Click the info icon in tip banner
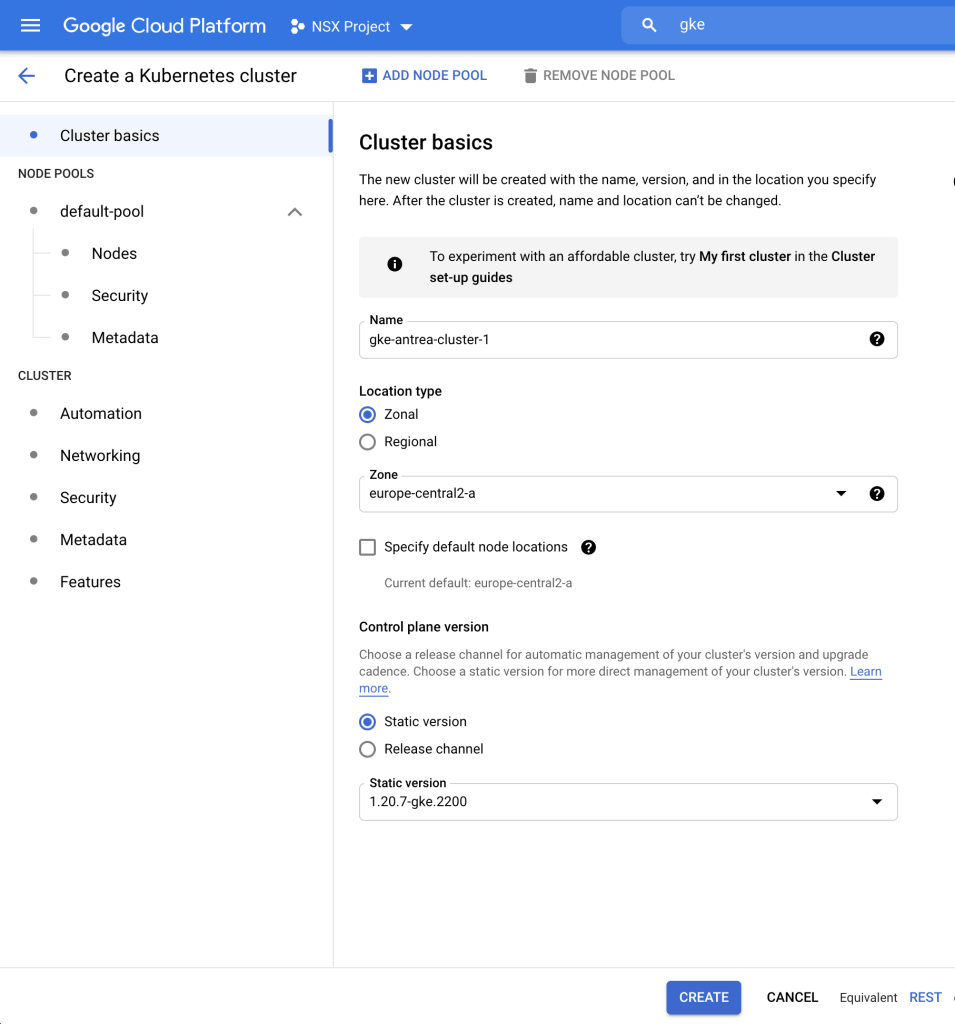 click(x=395, y=264)
